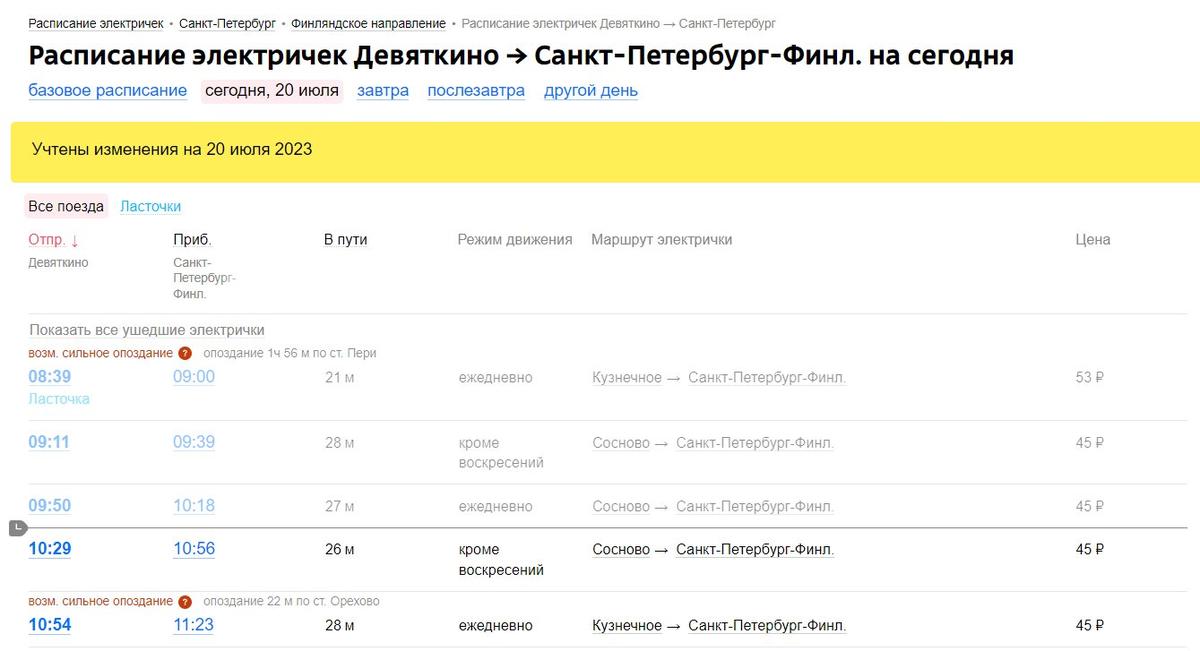Click the delay help icon above 10:54

185,602
